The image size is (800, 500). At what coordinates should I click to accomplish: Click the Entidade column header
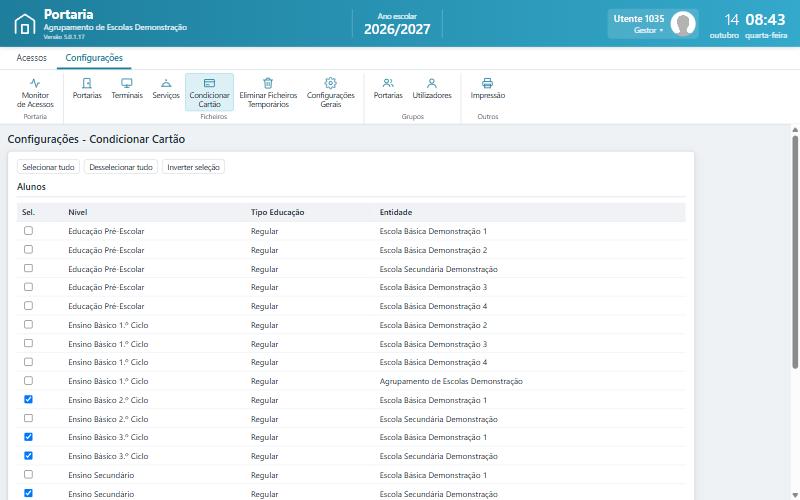click(x=395, y=212)
